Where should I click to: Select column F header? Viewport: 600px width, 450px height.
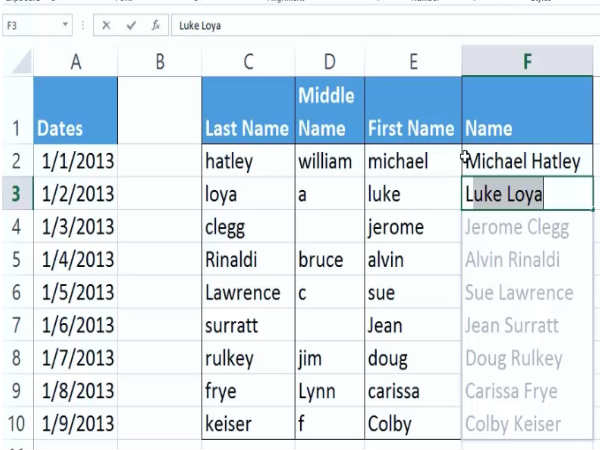527,62
